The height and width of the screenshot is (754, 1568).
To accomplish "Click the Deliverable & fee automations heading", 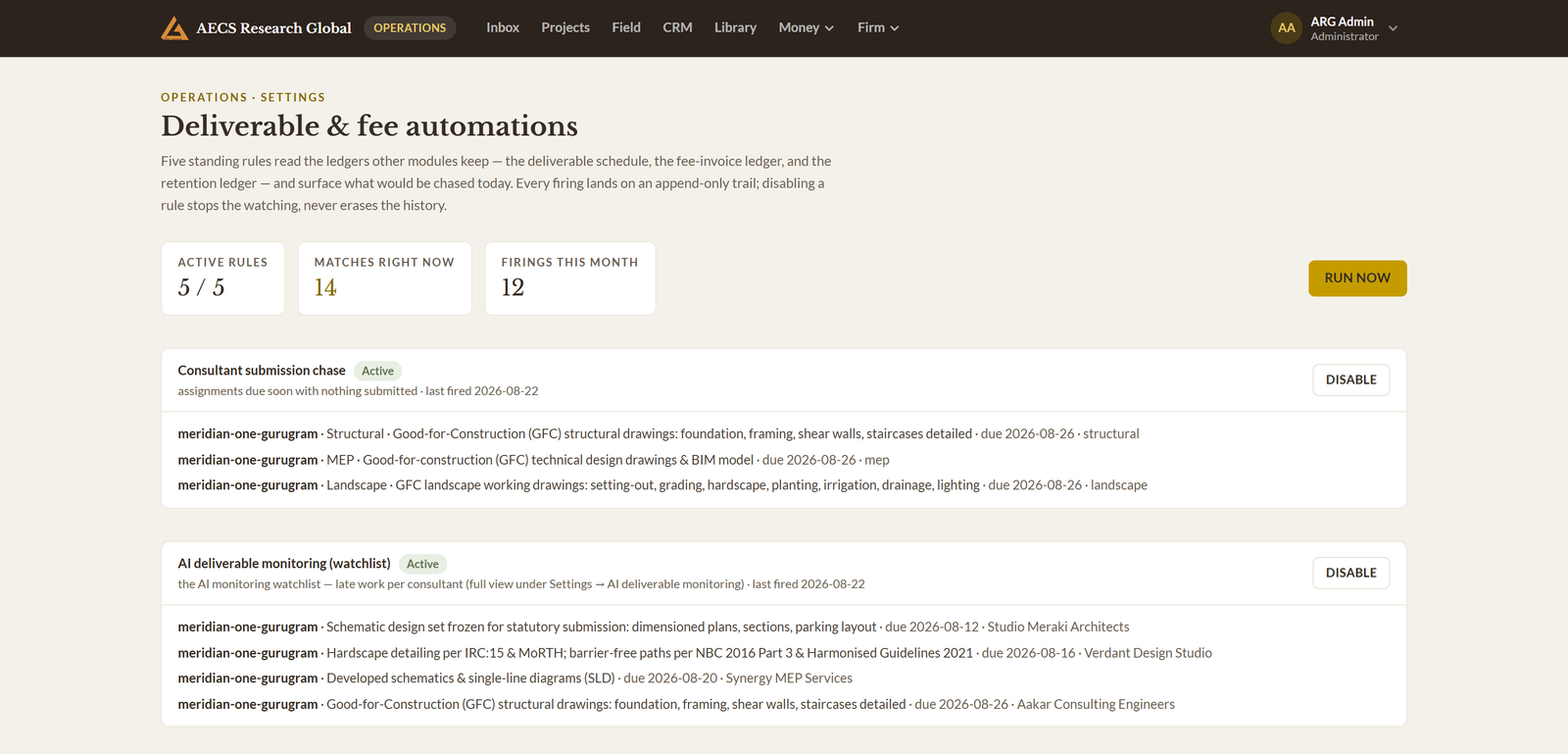I will tap(369, 126).
